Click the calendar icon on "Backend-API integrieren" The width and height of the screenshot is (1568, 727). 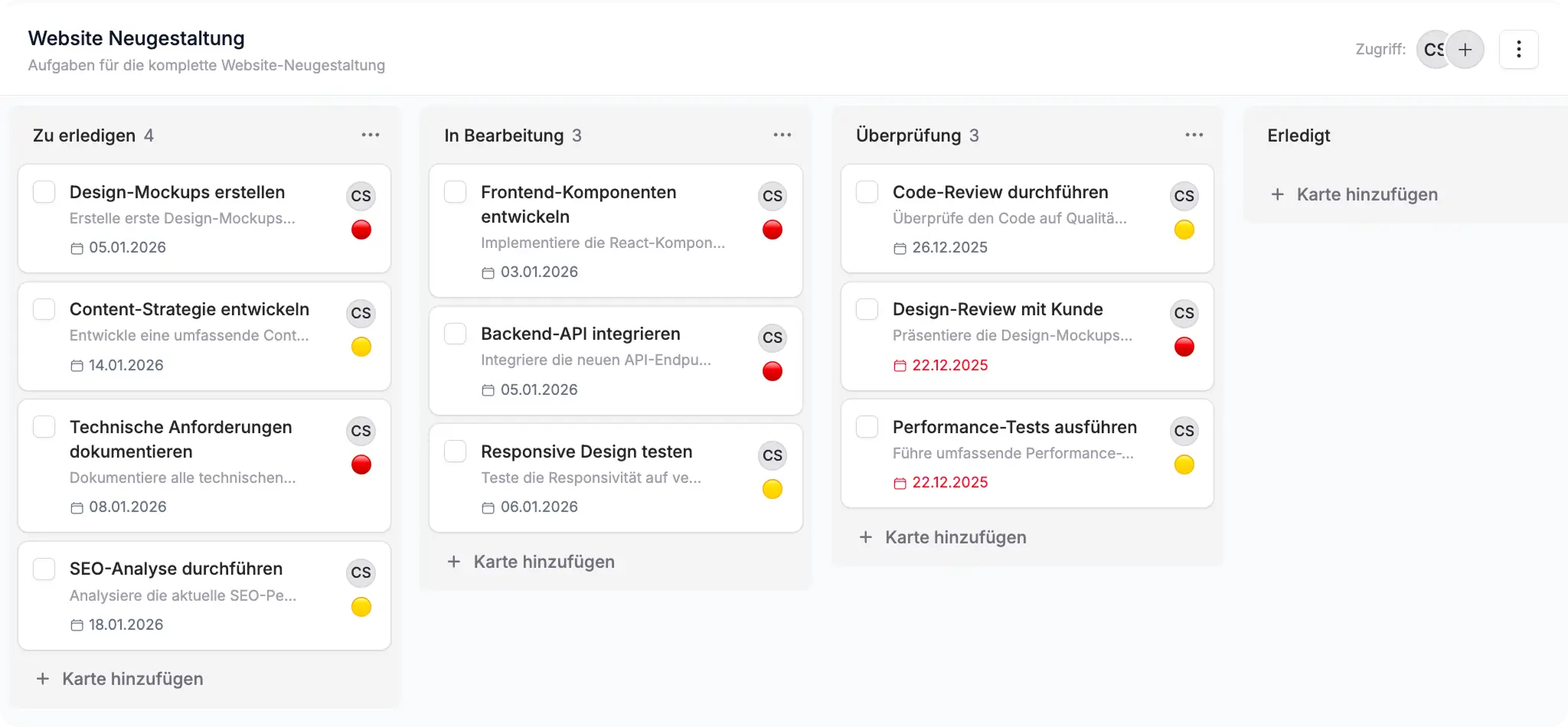(x=488, y=390)
